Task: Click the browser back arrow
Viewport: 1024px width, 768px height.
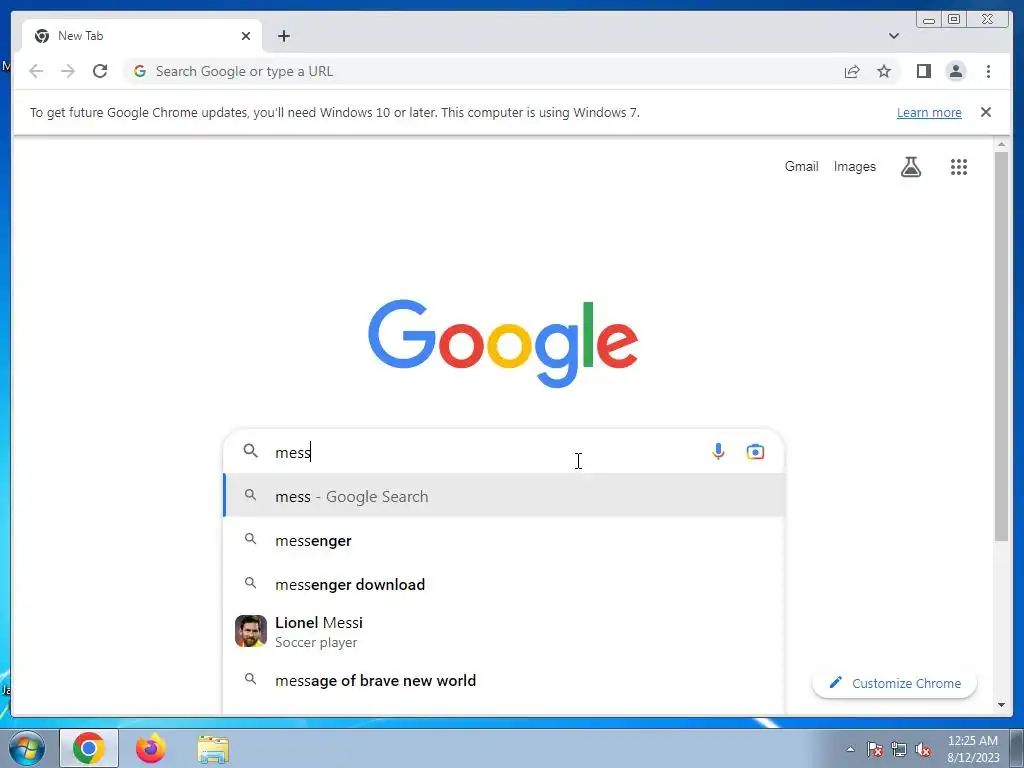Action: pyautogui.click(x=36, y=71)
